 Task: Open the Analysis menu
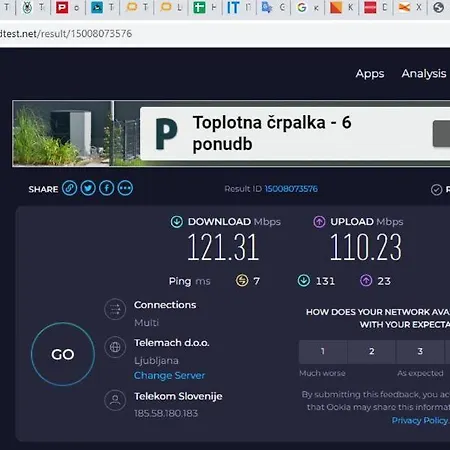point(424,74)
